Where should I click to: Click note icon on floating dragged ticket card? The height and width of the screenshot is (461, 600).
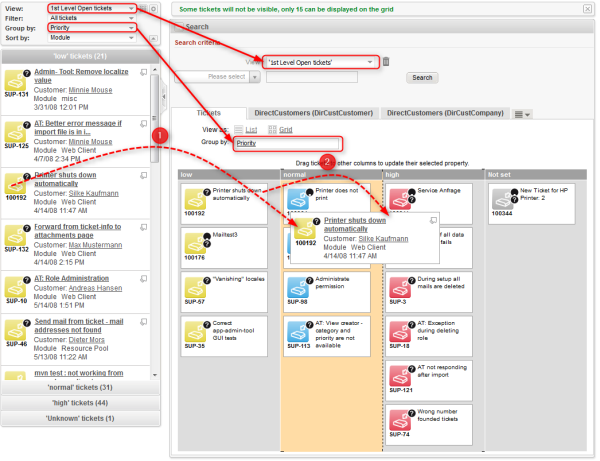point(433,220)
